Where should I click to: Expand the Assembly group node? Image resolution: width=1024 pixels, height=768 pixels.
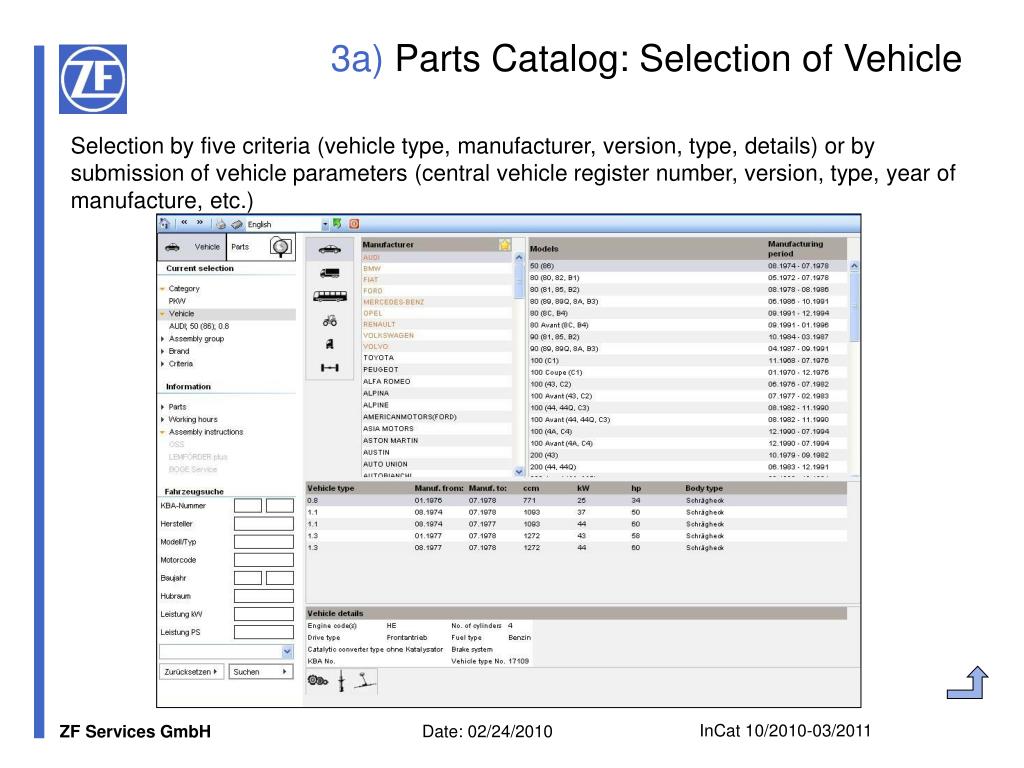[163, 339]
